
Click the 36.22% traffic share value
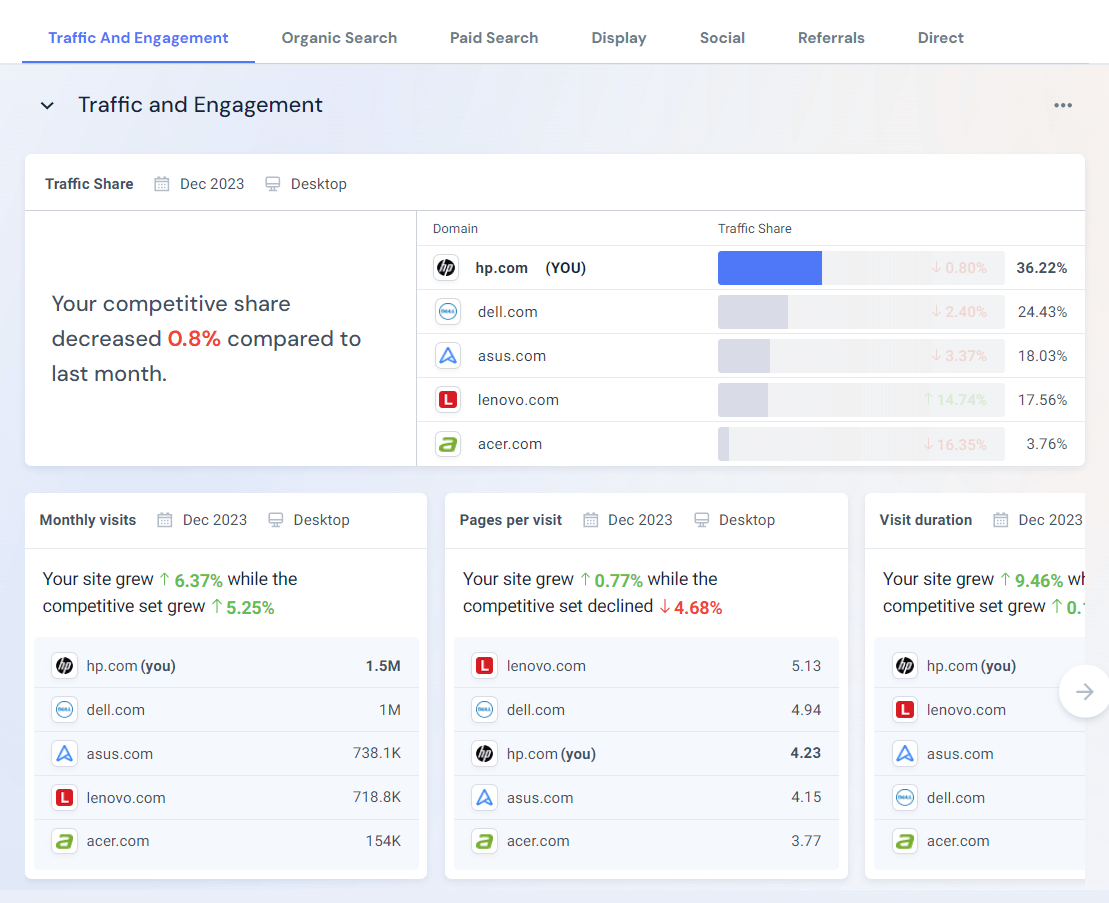pyautogui.click(x=1042, y=268)
